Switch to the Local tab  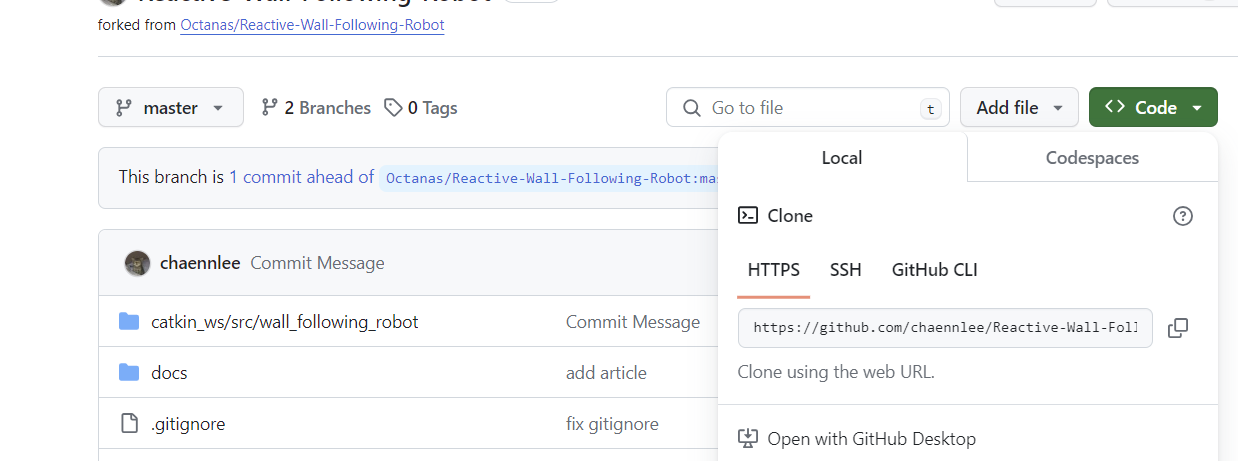pos(842,157)
